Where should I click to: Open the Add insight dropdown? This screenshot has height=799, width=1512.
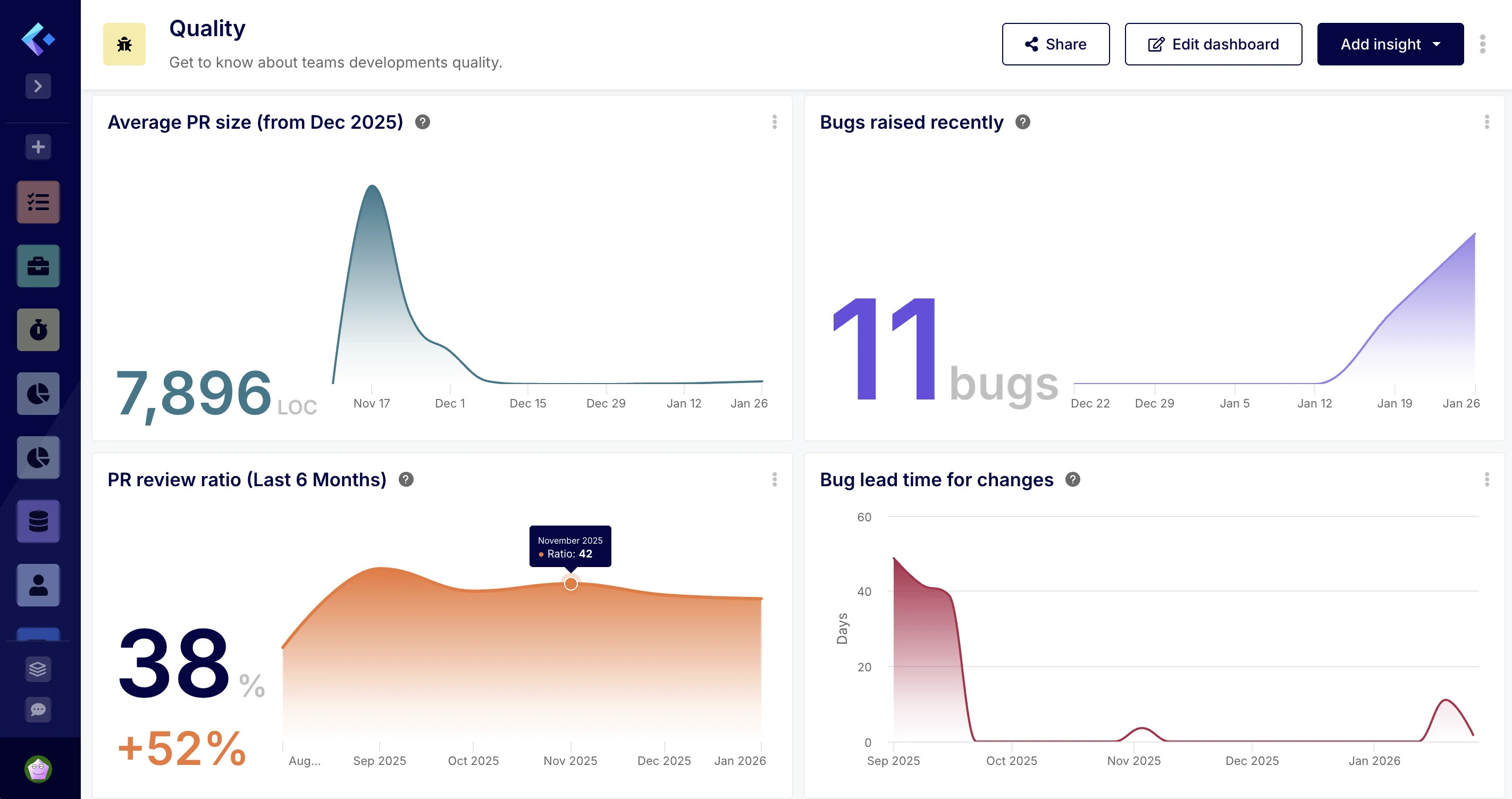(x=1390, y=44)
